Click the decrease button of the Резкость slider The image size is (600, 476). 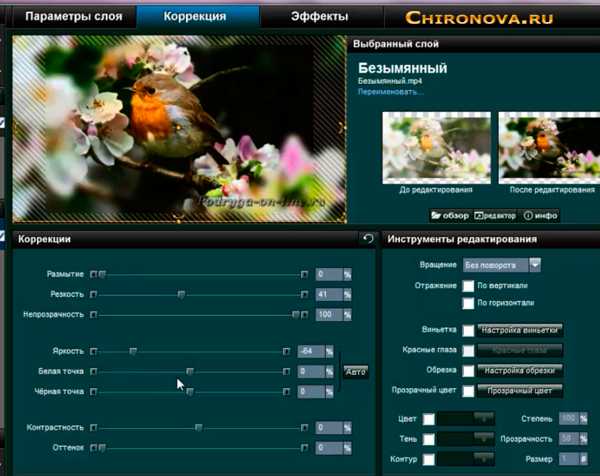click(x=93, y=294)
